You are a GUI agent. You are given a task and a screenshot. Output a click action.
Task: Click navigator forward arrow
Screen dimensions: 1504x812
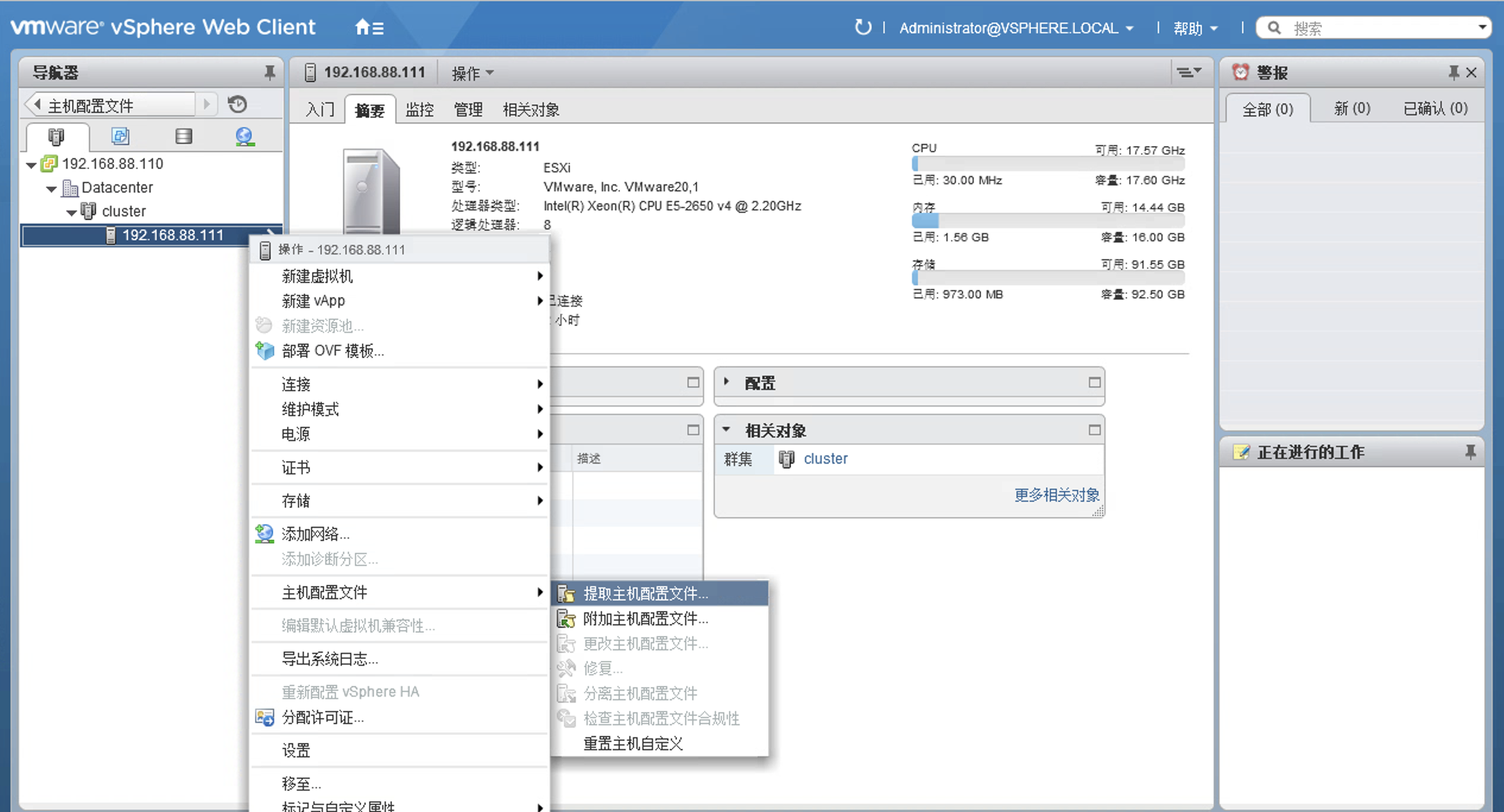[206, 104]
